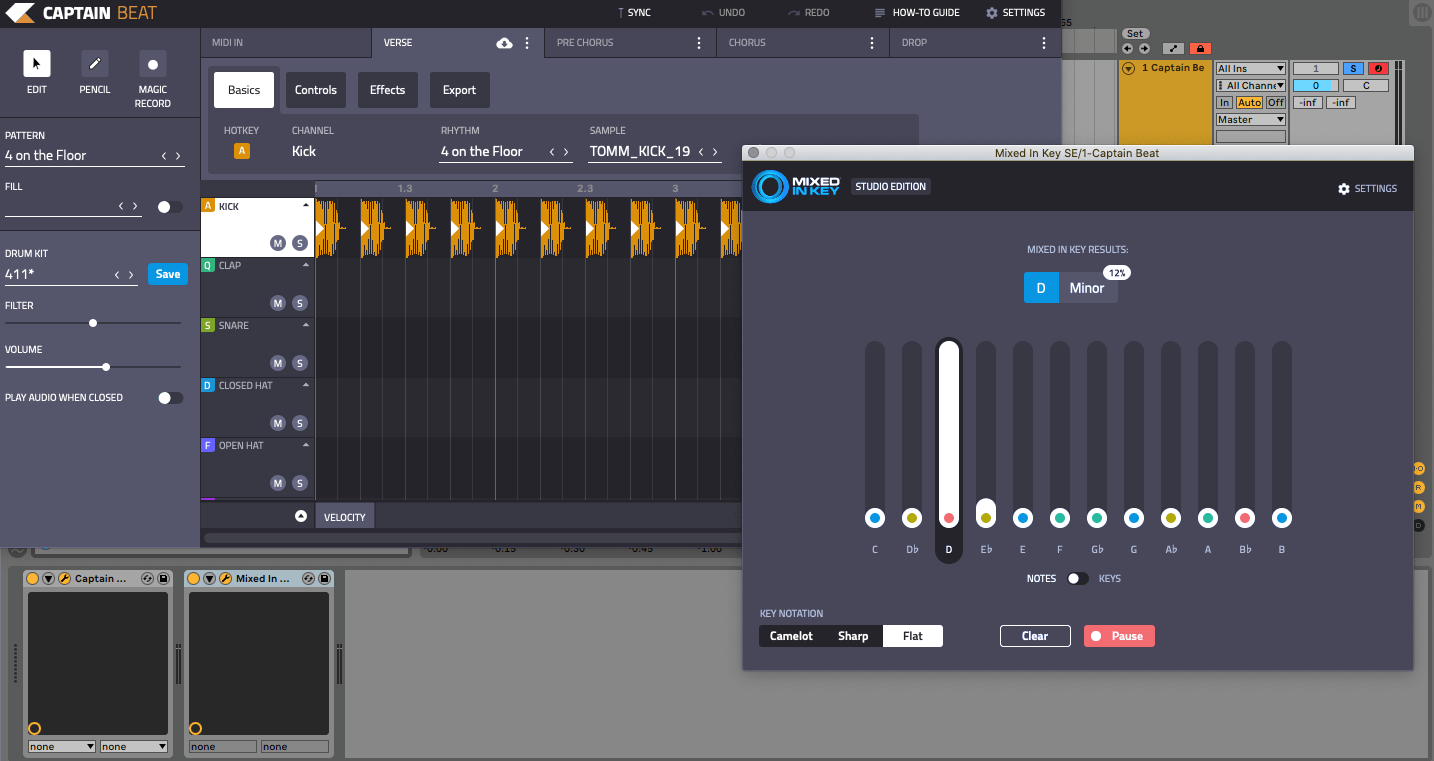Open the Export tab
Viewport: 1434px width, 761px height.
(460, 90)
